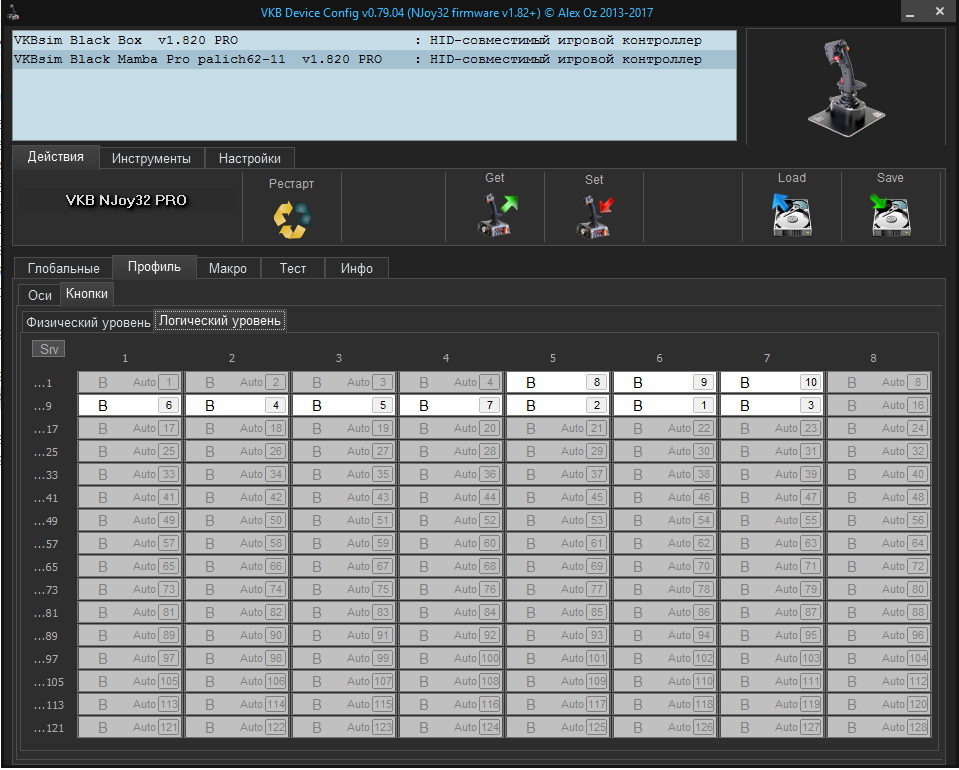959x770 pixels.
Task: Click the Auto 83 button cell
Action: (344, 612)
